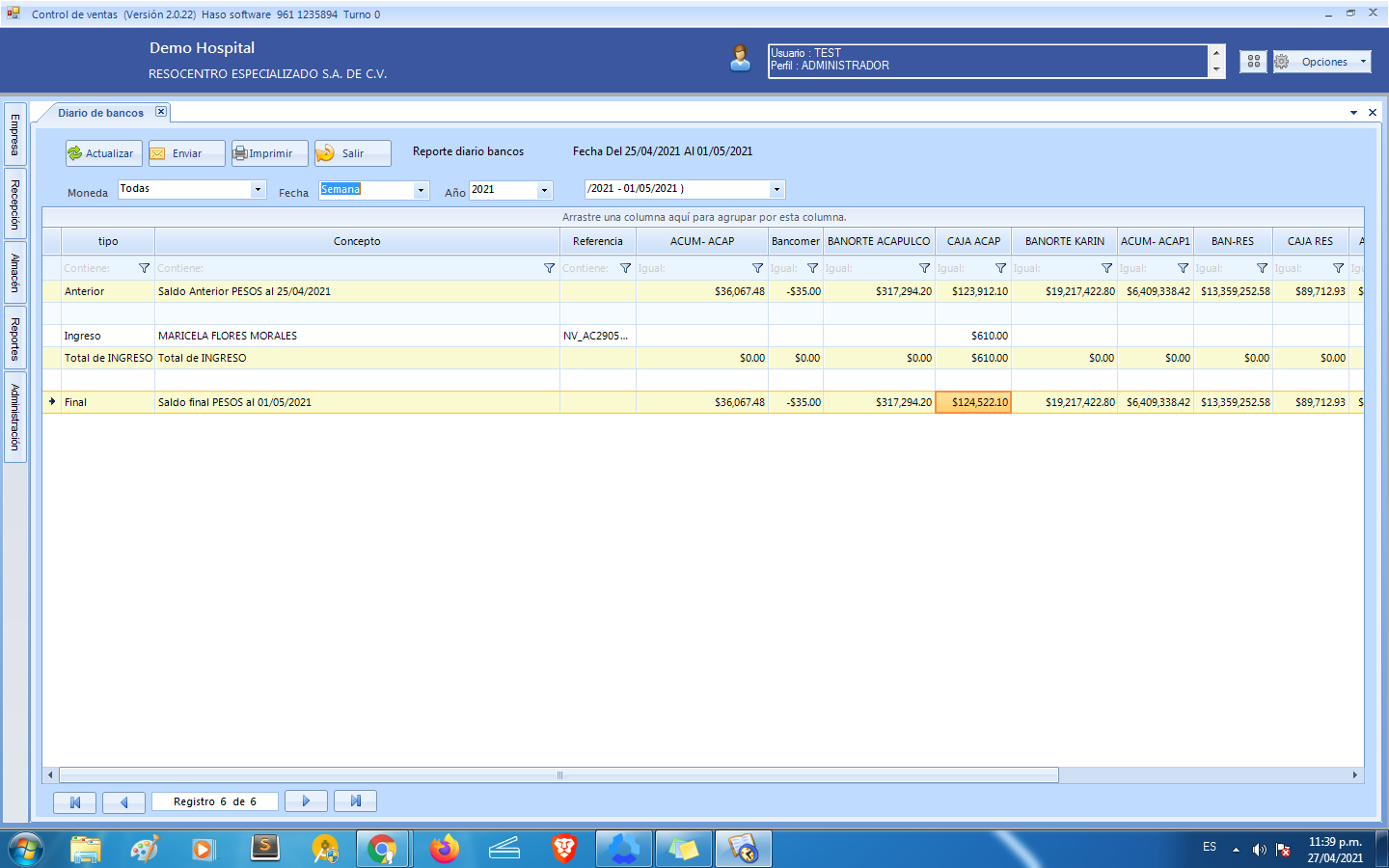Screen dimensions: 1389x868
Task: Click filter icon in Concepto column
Action: 549,268
